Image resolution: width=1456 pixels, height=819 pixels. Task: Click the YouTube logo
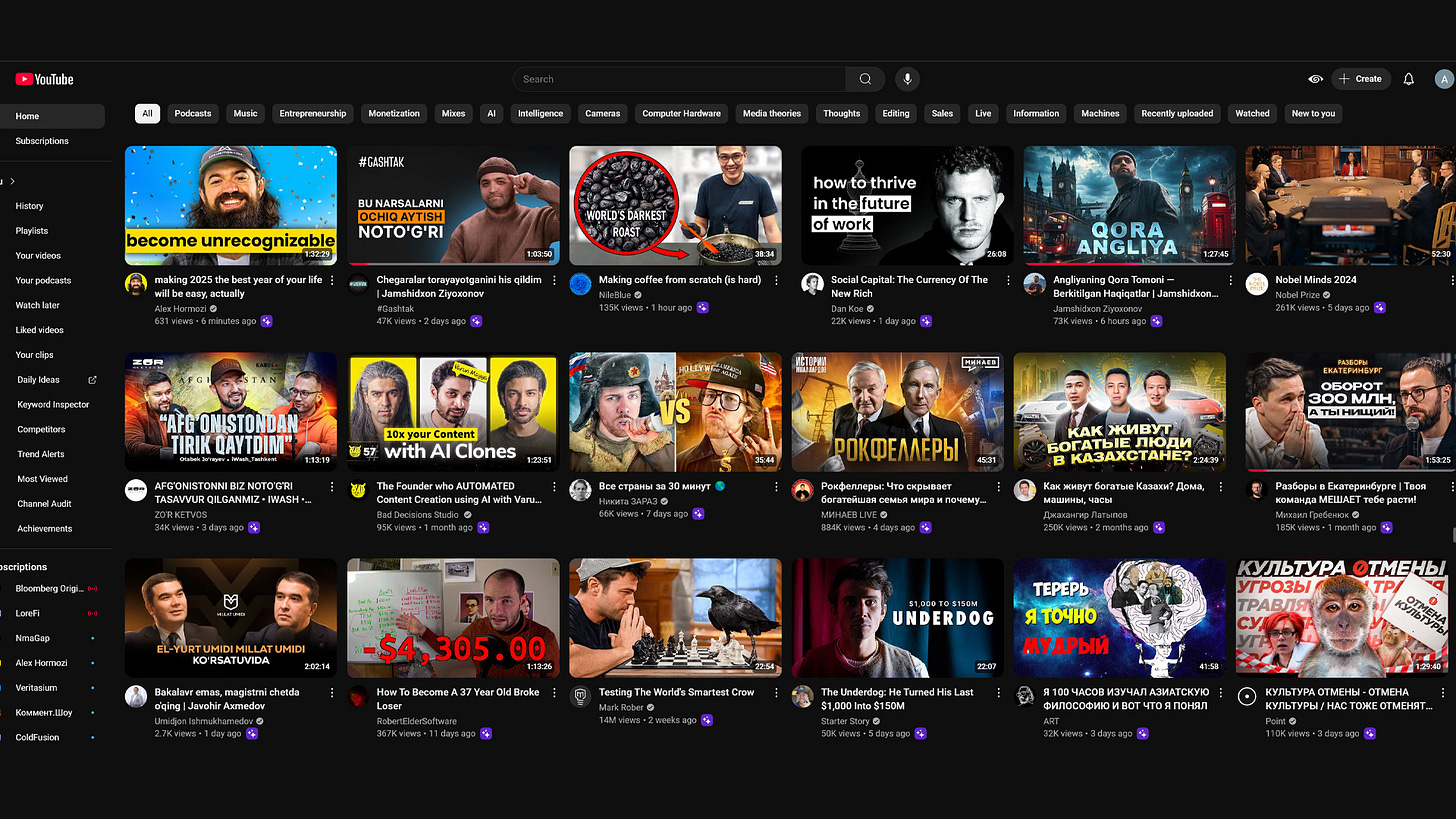click(44, 79)
